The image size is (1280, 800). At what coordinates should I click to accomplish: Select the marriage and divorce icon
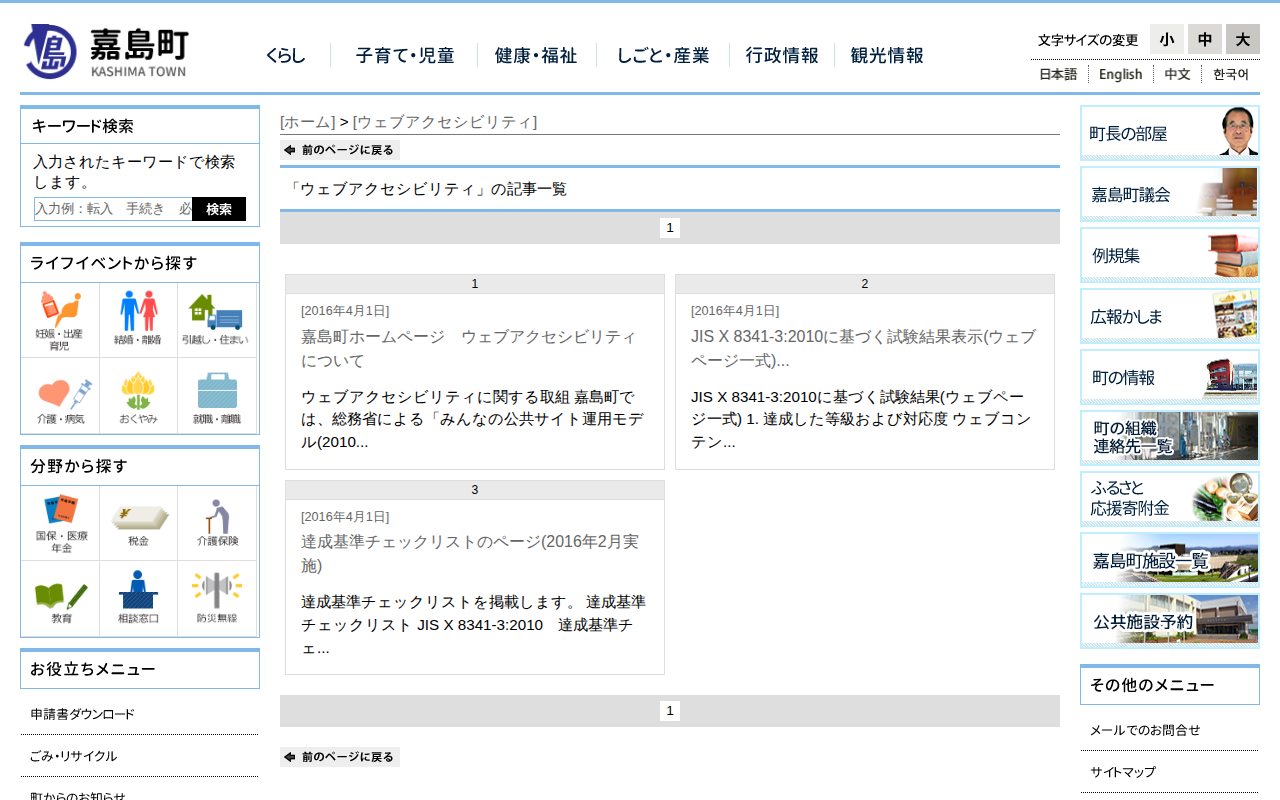(139, 320)
